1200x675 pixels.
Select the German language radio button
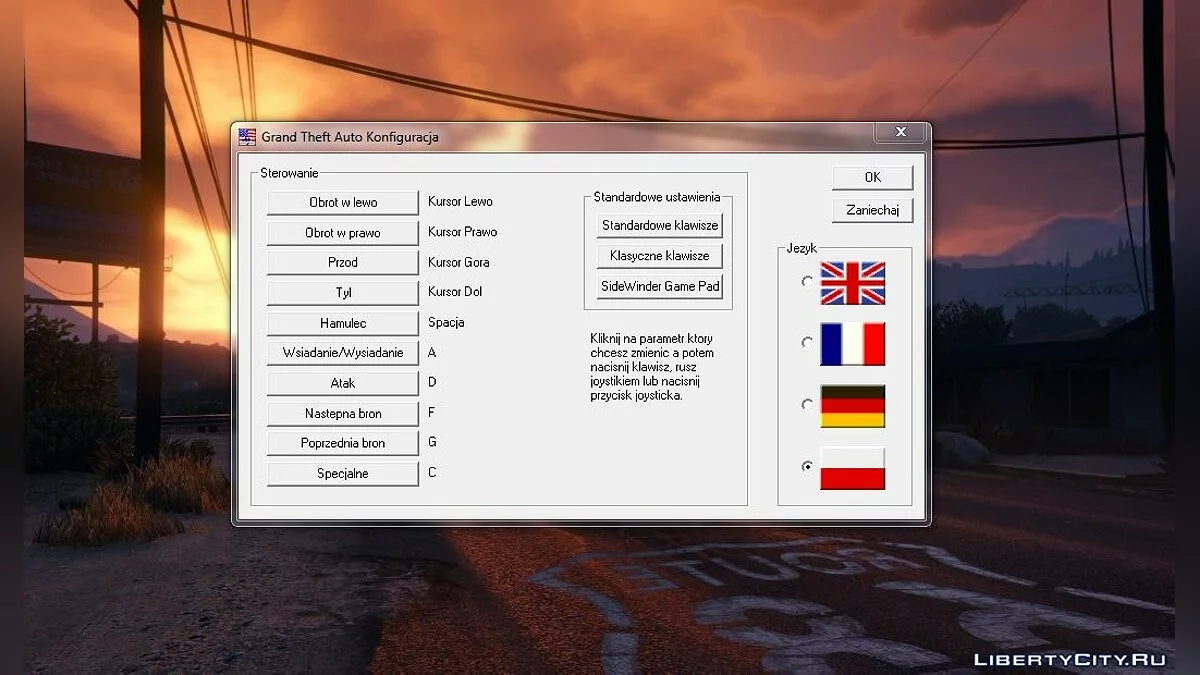point(807,405)
